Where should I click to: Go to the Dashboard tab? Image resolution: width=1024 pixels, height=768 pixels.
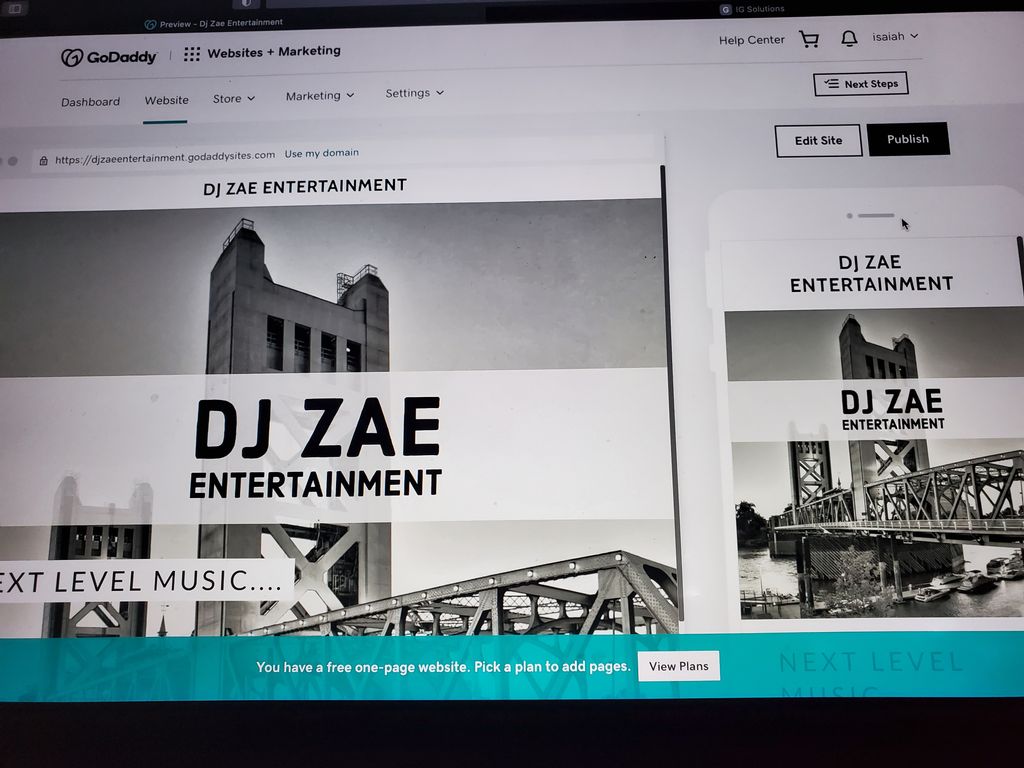click(x=90, y=102)
